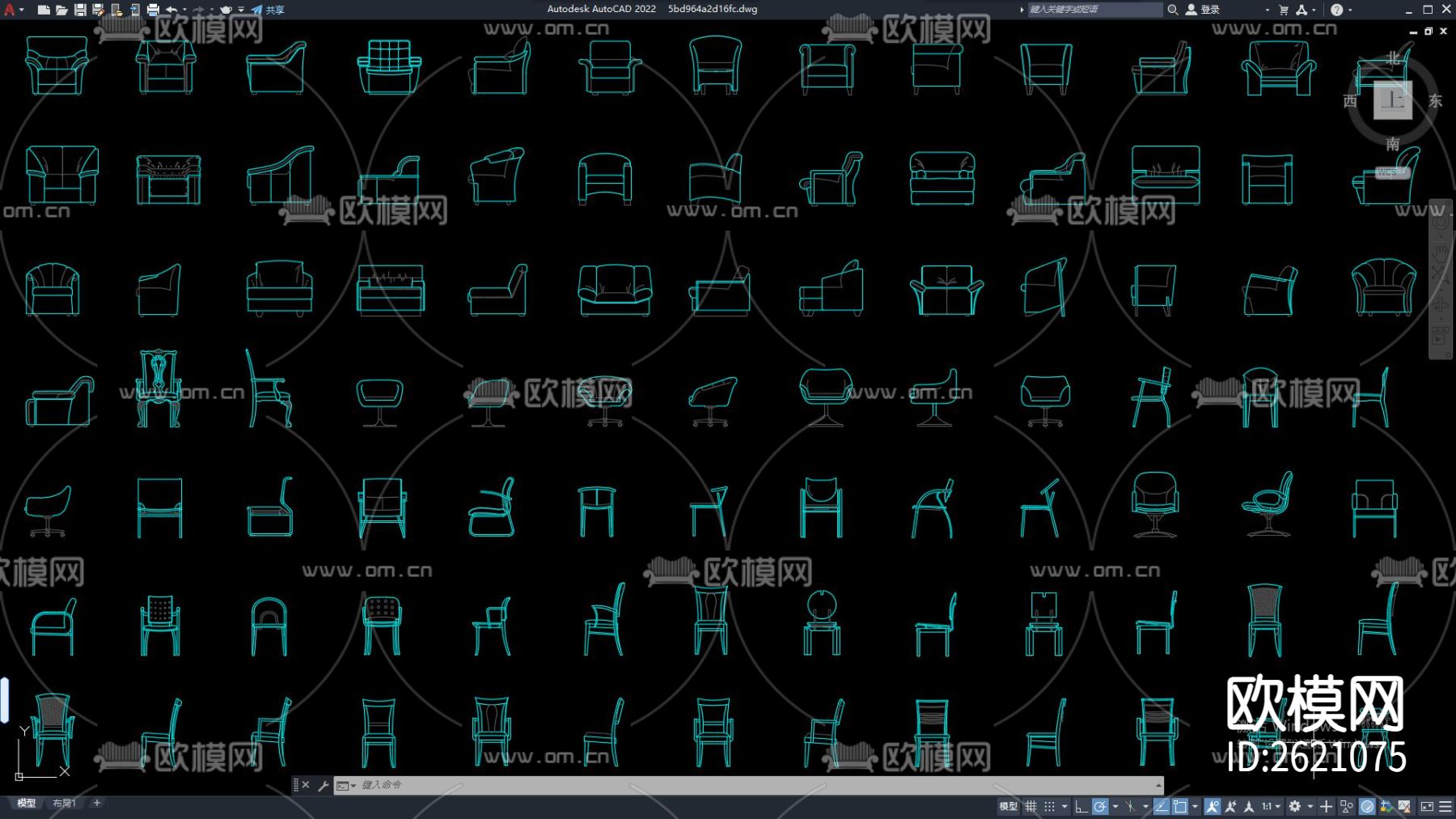
Task: Click the Autodesk connect triangle icon
Action: [1302, 10]
